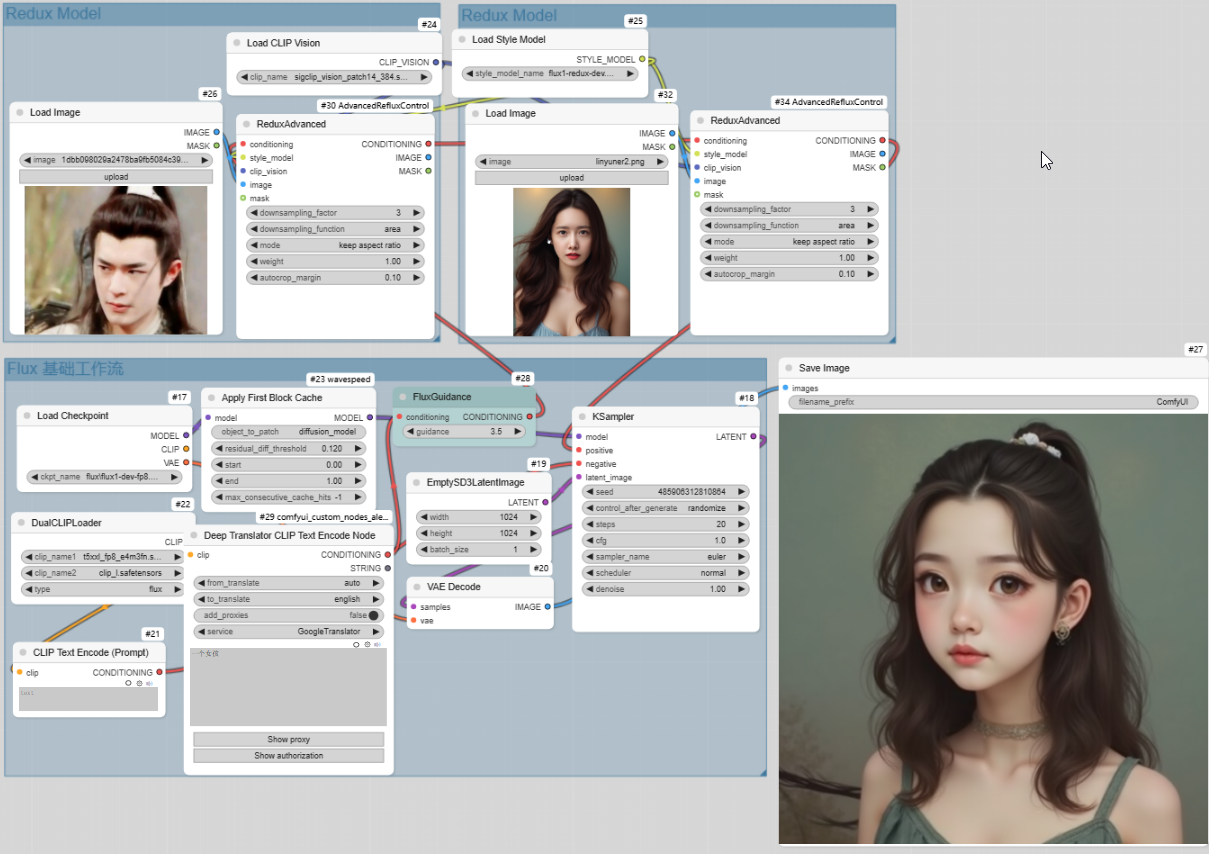
Task: Click the KSampler LATENT output port
Action: click(753, 437)
